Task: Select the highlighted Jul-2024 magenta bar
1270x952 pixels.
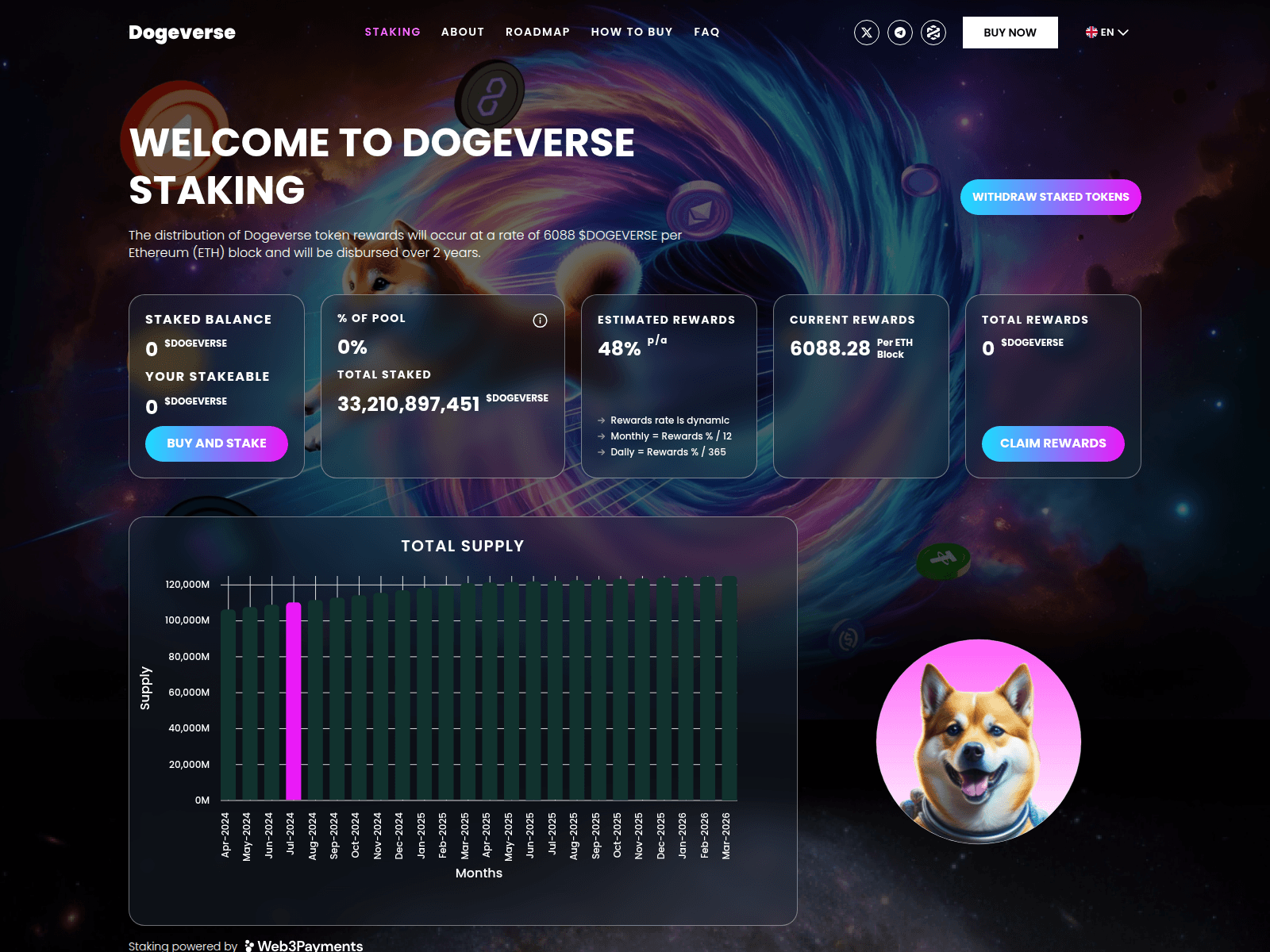Action: click(x=293, y=701)
